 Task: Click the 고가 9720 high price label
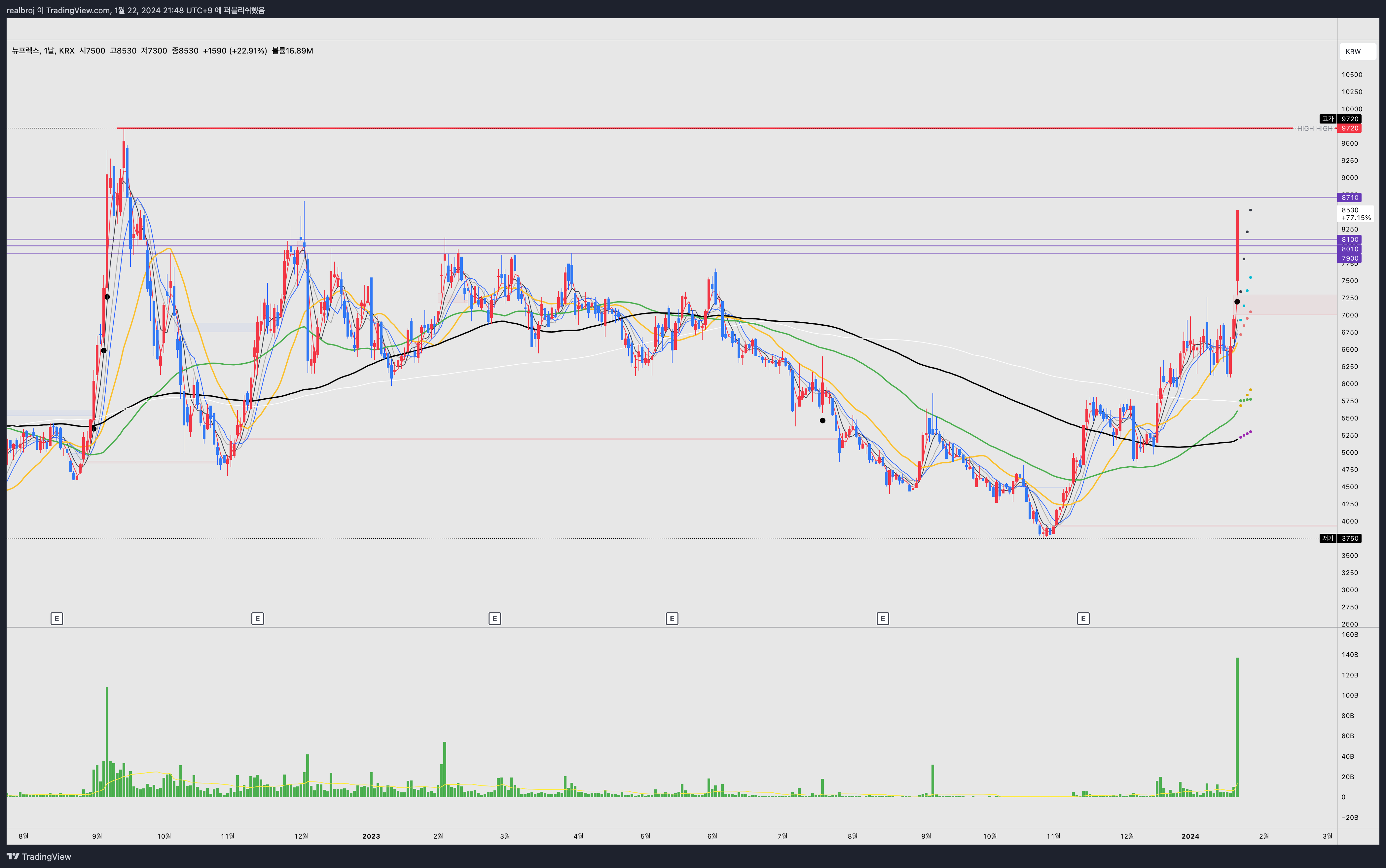pyautogui.click(x=1340, y=119)
